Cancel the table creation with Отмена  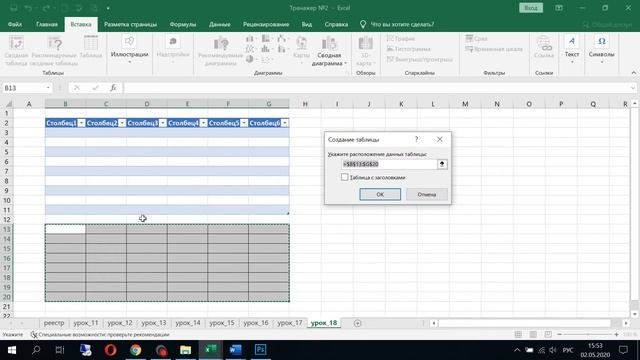pos(427,194)
